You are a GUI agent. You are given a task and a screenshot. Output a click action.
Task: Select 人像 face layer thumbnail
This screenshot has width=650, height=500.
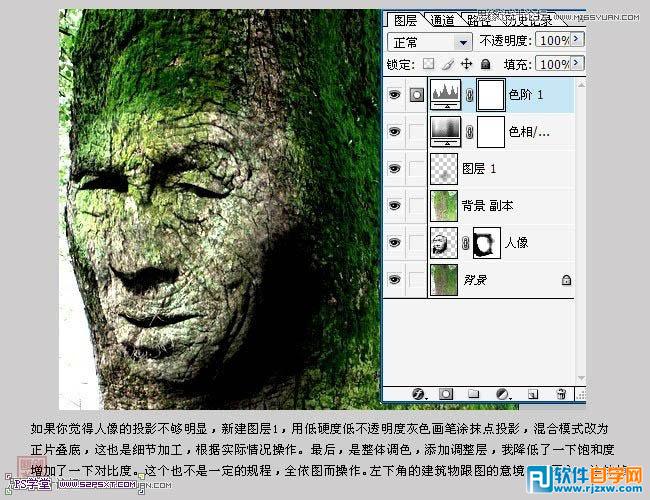[x=444, y=243]
